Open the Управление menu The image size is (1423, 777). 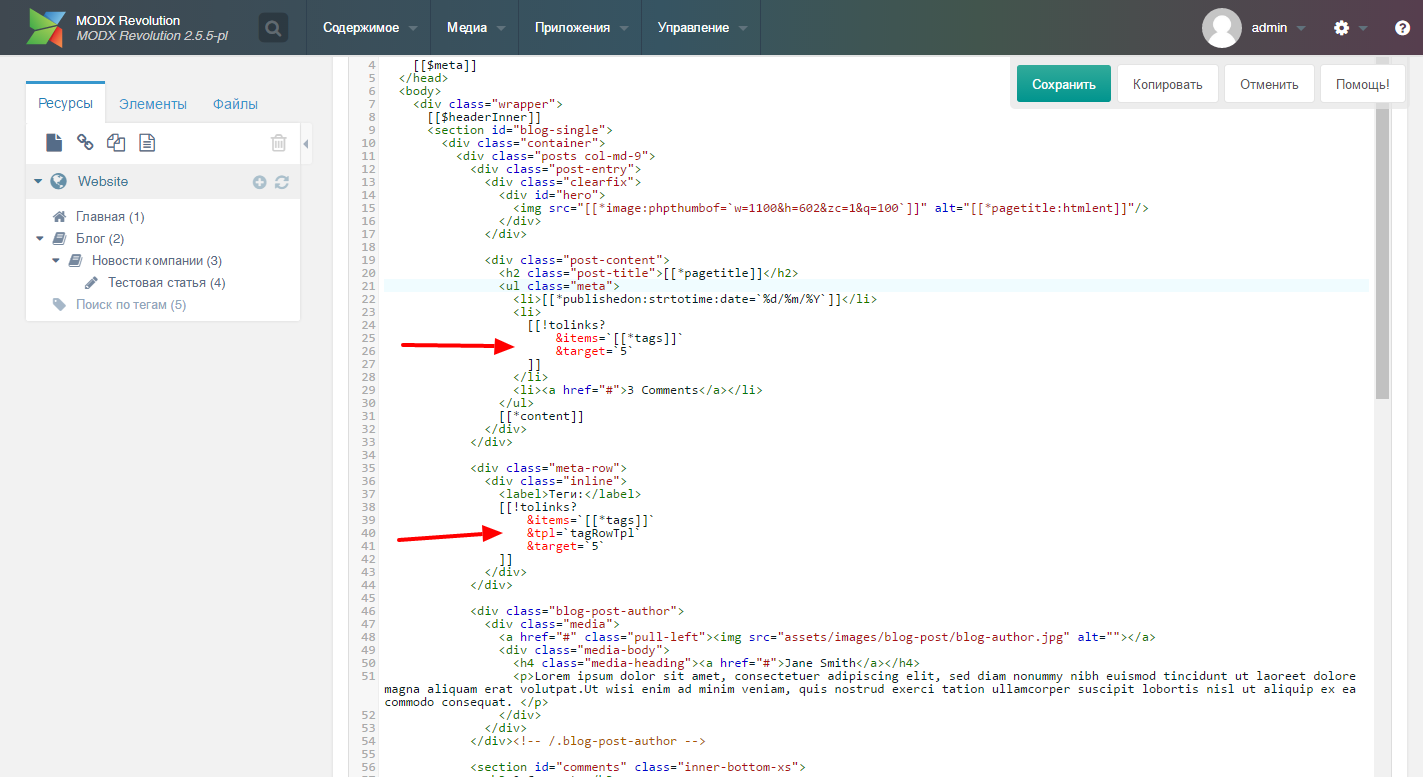click(702, 28)
